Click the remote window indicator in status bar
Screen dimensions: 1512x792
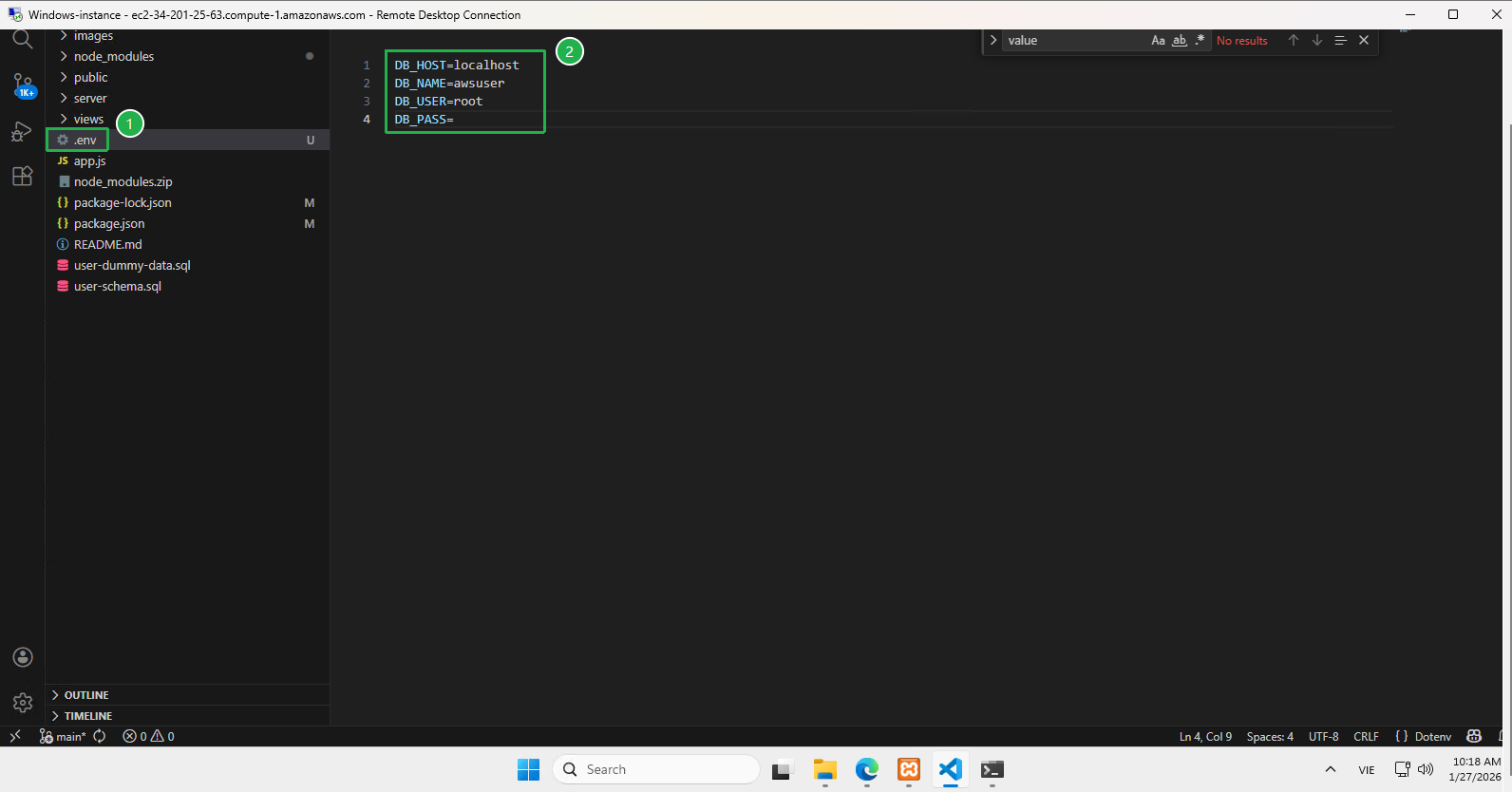(15, 736)
